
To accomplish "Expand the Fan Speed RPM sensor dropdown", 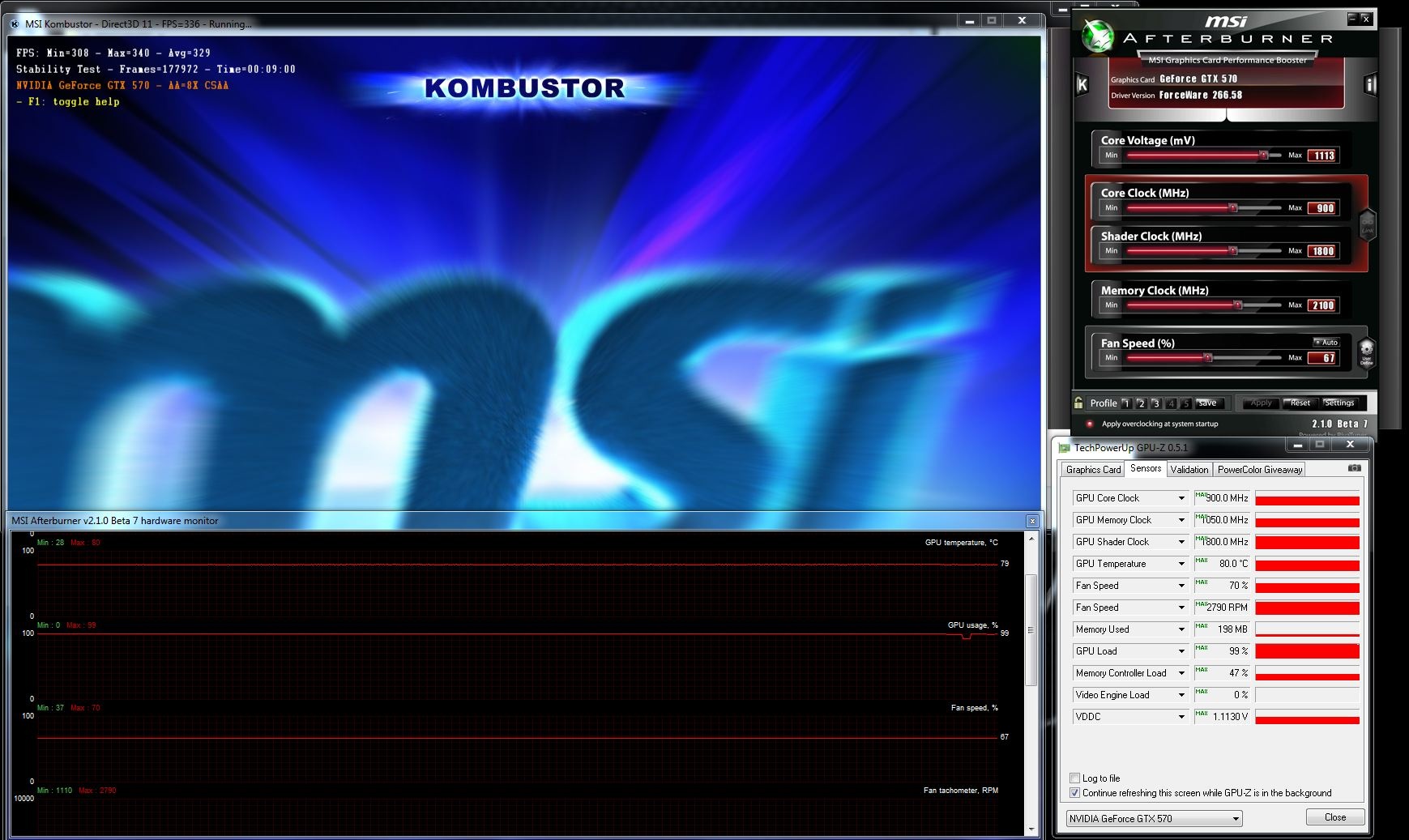I will tap(1181, 608).
